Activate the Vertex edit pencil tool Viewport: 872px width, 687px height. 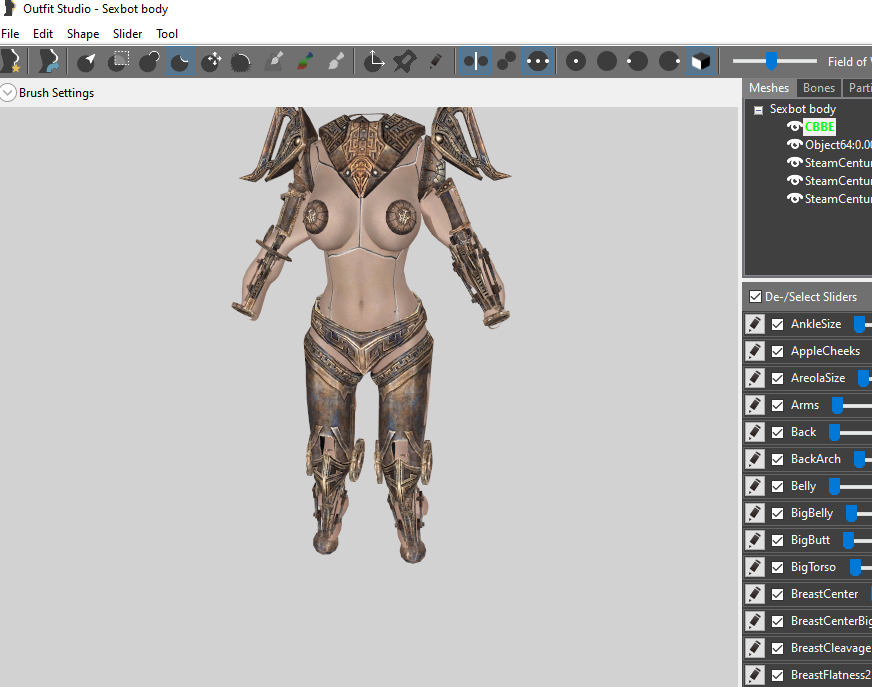[436, 61]
